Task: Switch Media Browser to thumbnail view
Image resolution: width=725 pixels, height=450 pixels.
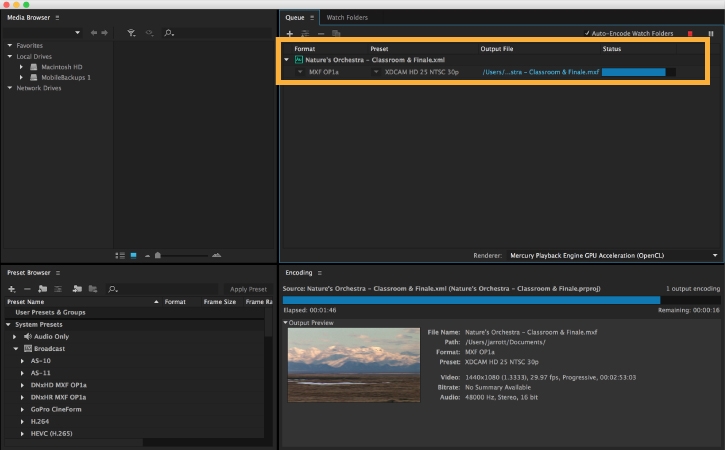Action: pos(133,255)
